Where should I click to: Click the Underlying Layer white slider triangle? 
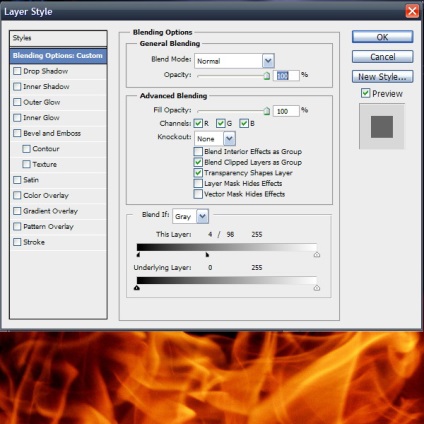[317, 288]
